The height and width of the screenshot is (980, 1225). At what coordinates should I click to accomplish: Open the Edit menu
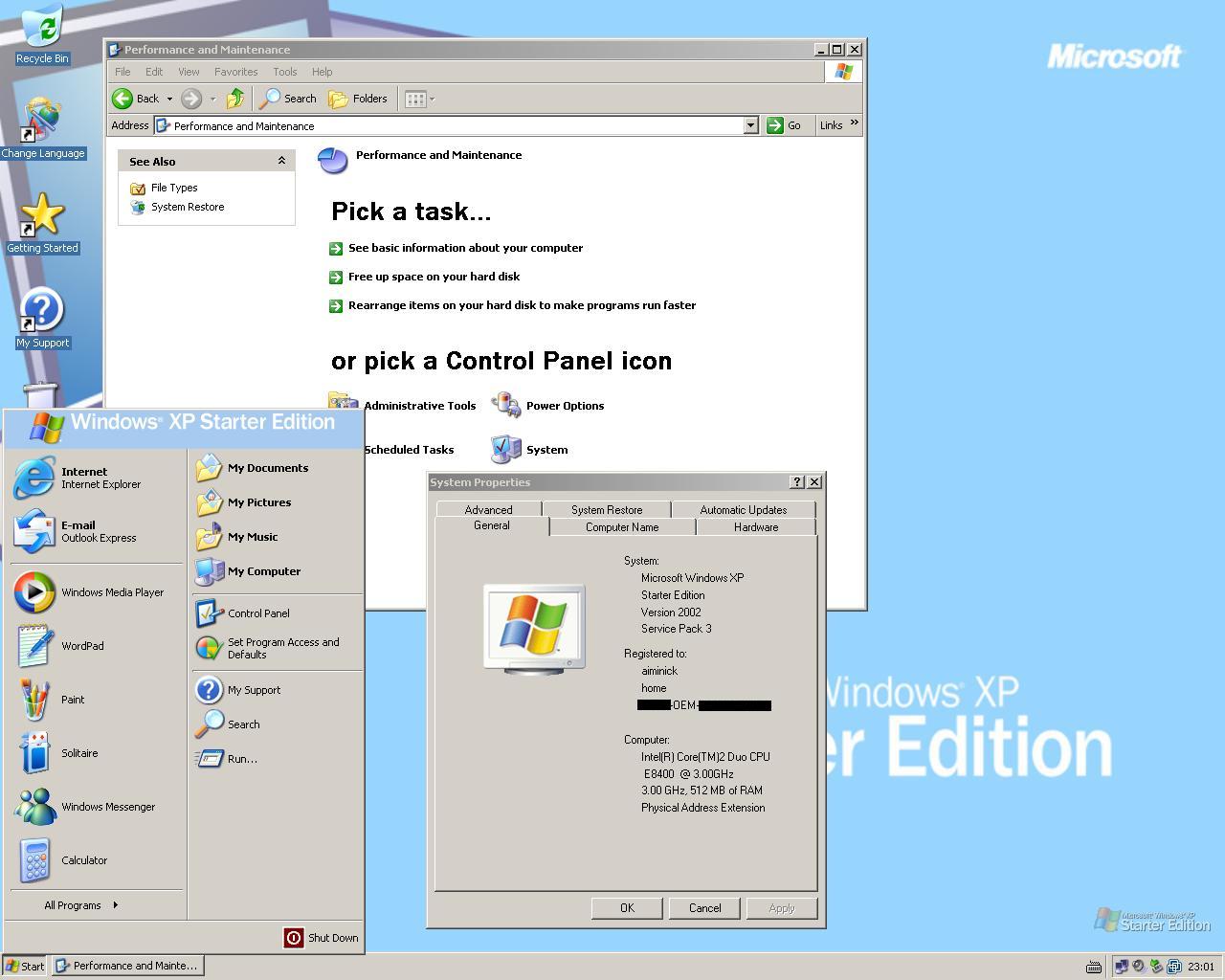point(154,72)
